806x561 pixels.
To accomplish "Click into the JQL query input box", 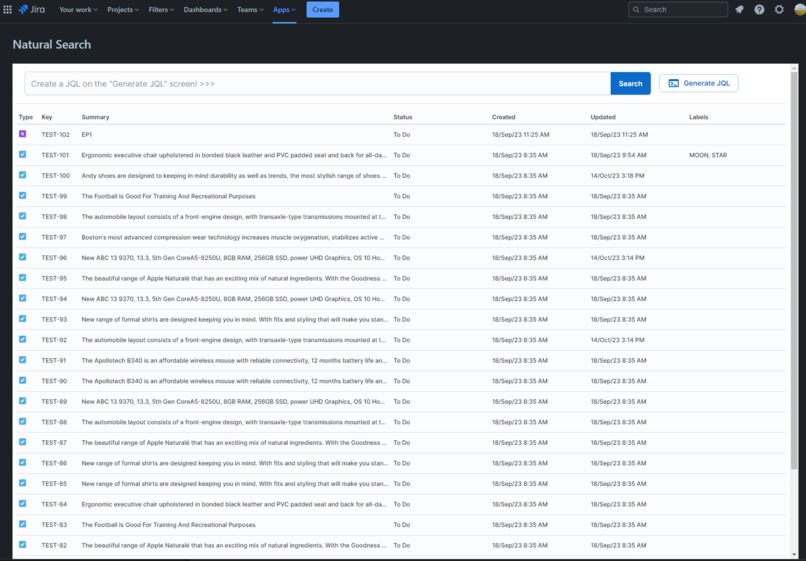I will point(317,83).
